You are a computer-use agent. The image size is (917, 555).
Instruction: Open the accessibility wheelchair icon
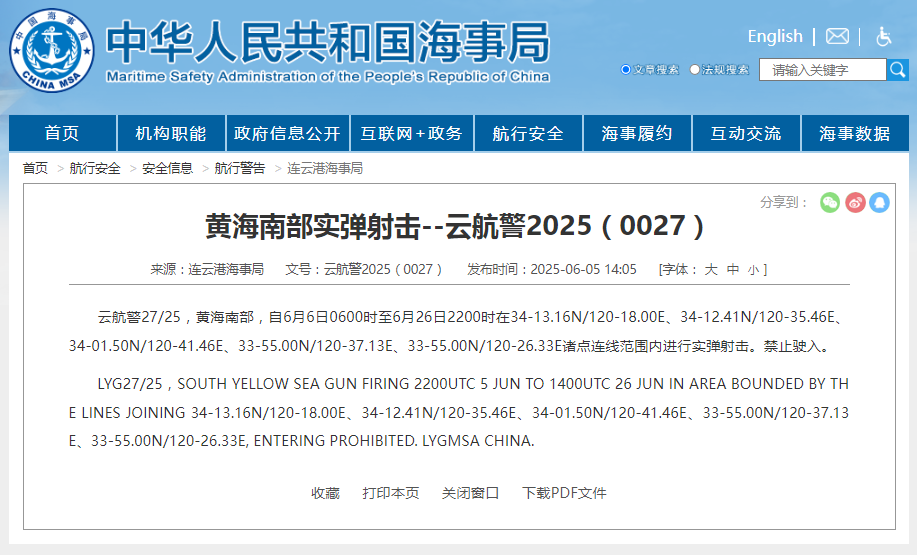click(x=883, y=36)
